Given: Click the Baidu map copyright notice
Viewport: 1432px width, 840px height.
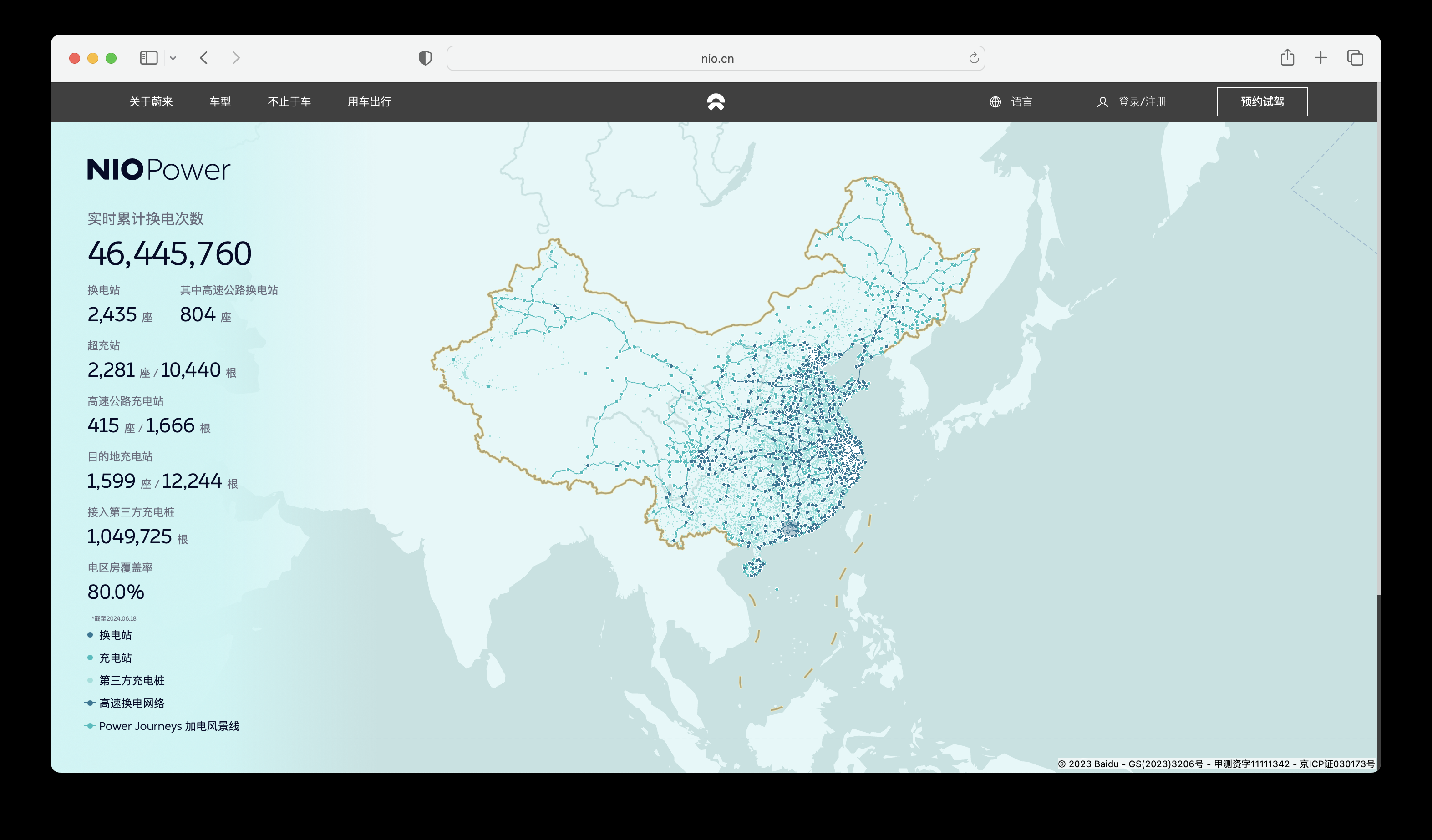Looking at the screenshot, I should (1216, 764).
